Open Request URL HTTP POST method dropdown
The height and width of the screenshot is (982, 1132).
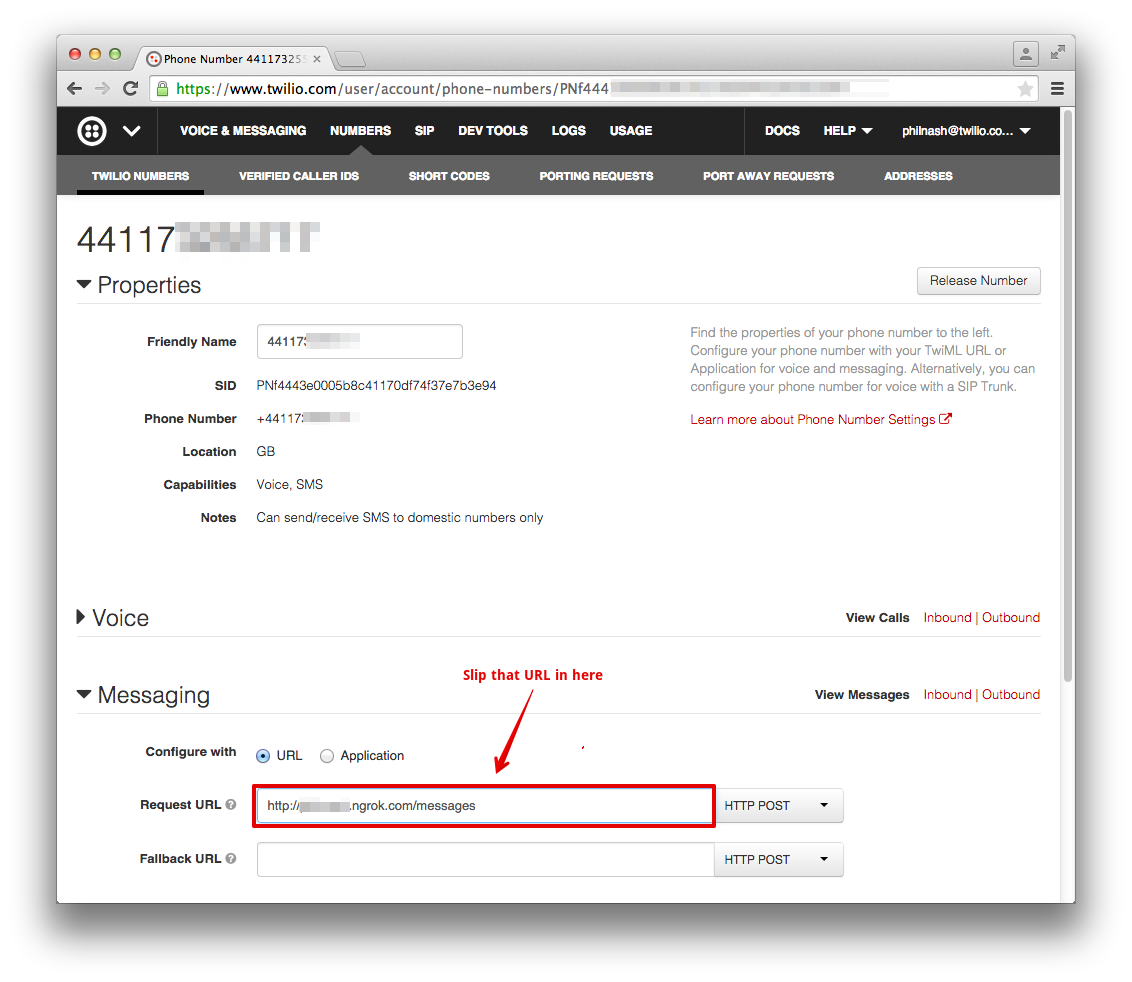pos(778,806)
